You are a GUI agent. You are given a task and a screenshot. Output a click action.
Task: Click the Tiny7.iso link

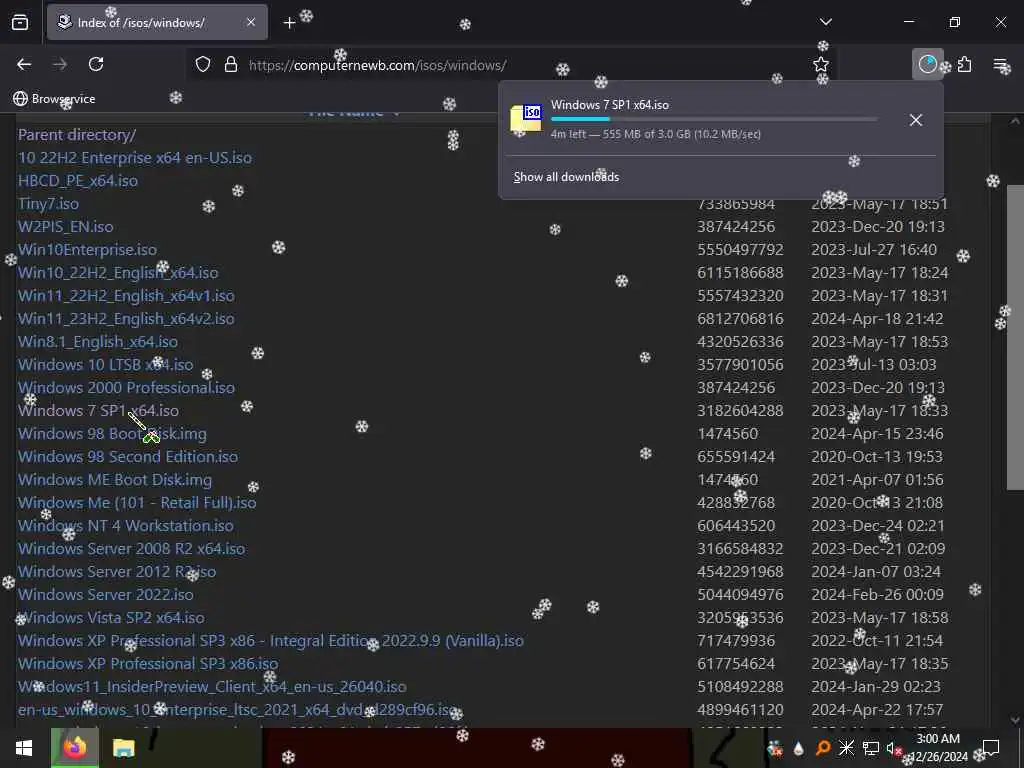48,204
